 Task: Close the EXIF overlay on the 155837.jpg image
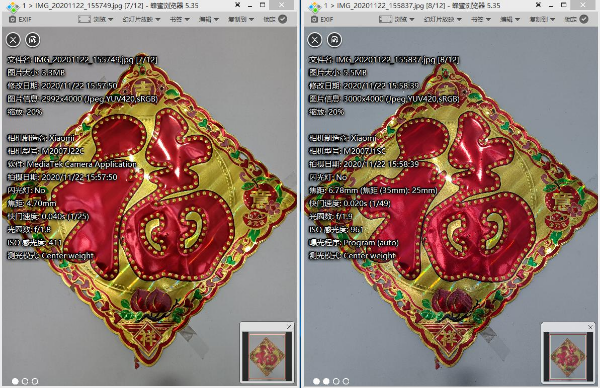click(x=315, y=40)
